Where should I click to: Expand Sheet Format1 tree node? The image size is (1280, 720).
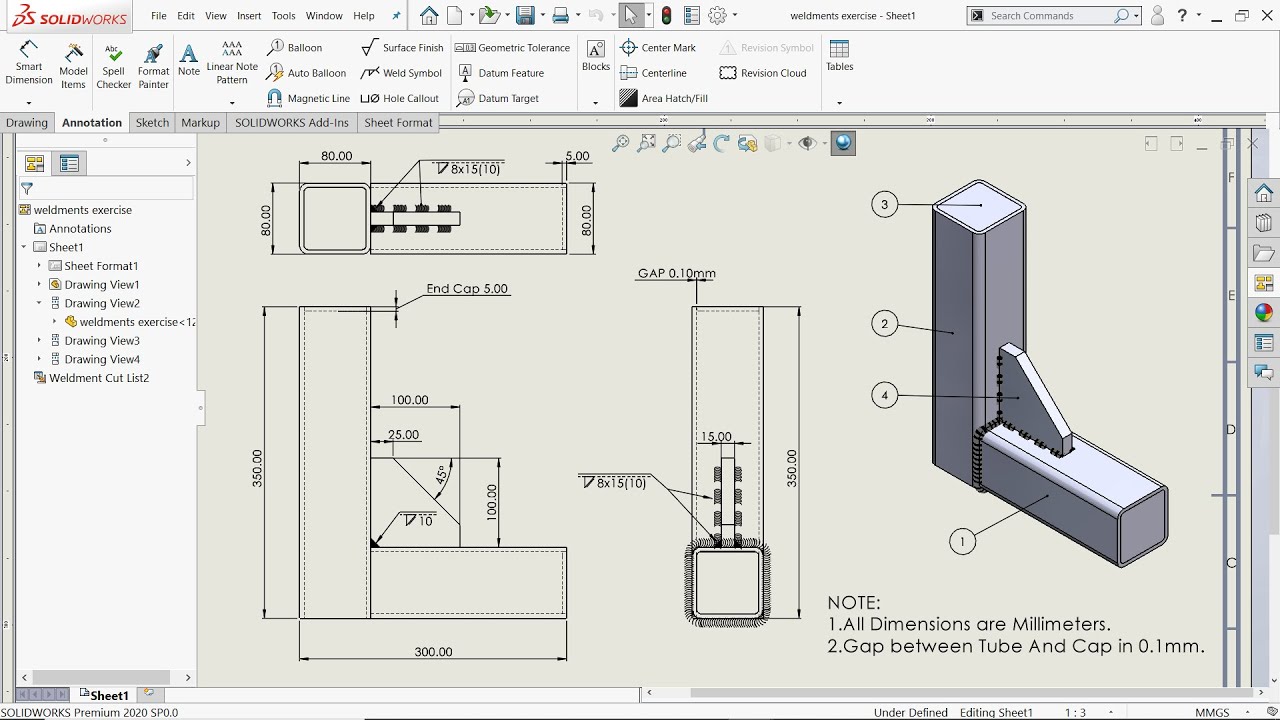pos(40,266)
